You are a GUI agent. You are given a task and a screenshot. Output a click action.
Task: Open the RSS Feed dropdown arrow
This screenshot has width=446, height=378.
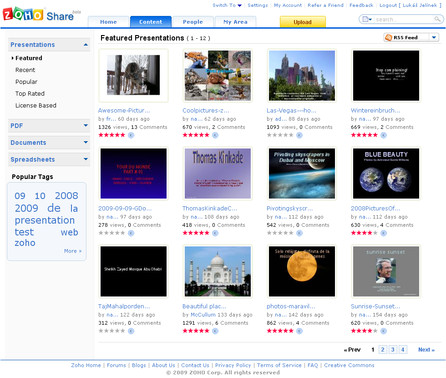pyautogui.click(x=434, y=38)
